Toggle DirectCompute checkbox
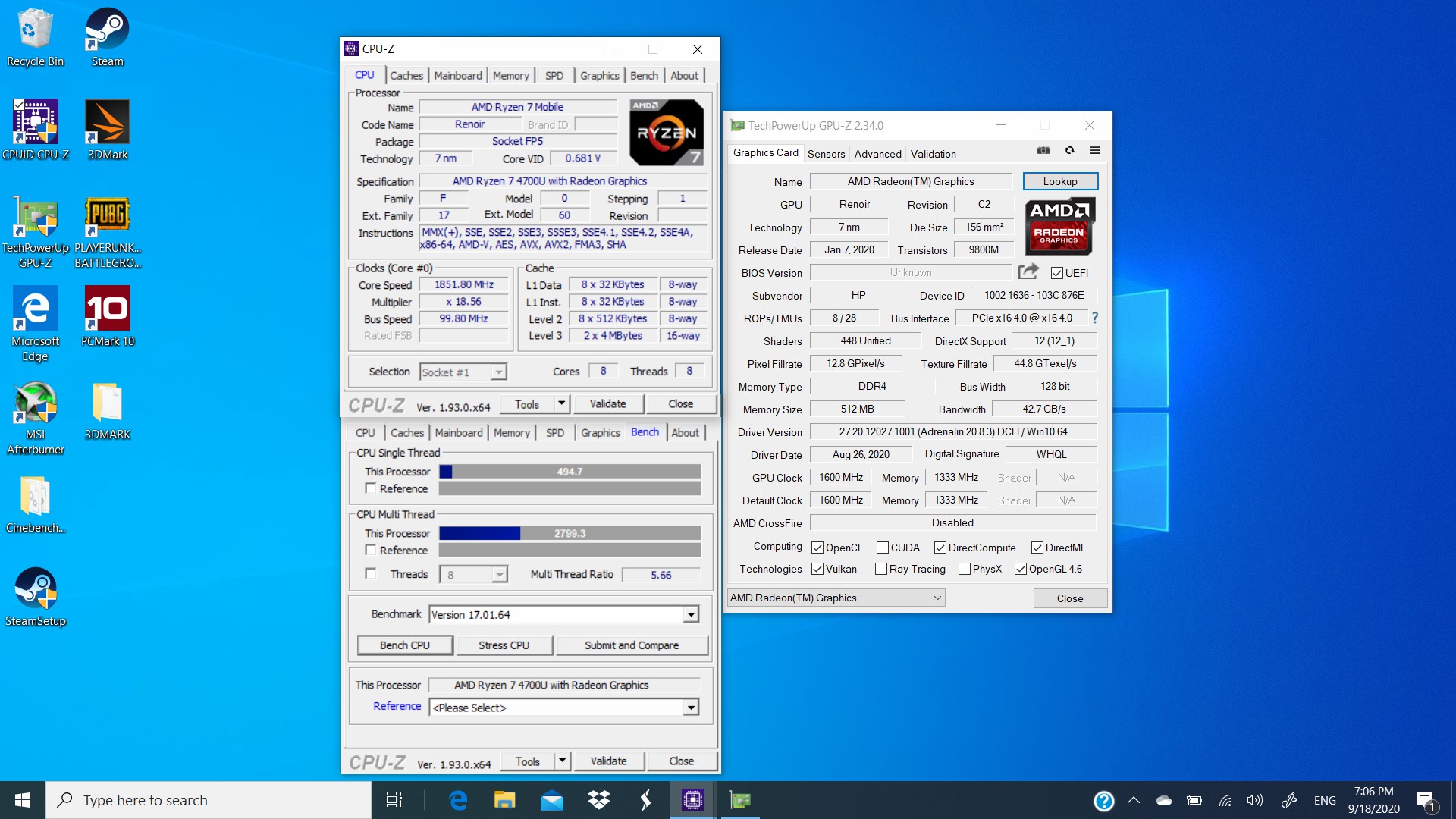The width and height of the screenshot is (1456, 819). (940, 548)
